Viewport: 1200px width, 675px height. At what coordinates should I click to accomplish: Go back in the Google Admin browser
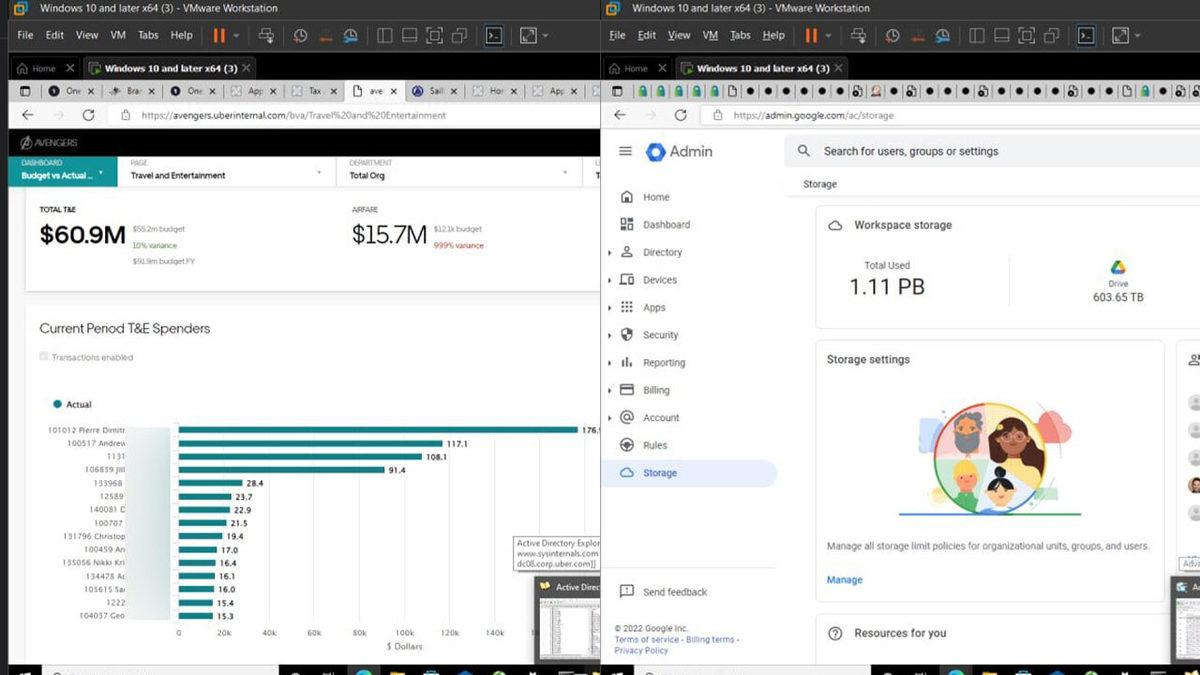click(x=620, y=115)
